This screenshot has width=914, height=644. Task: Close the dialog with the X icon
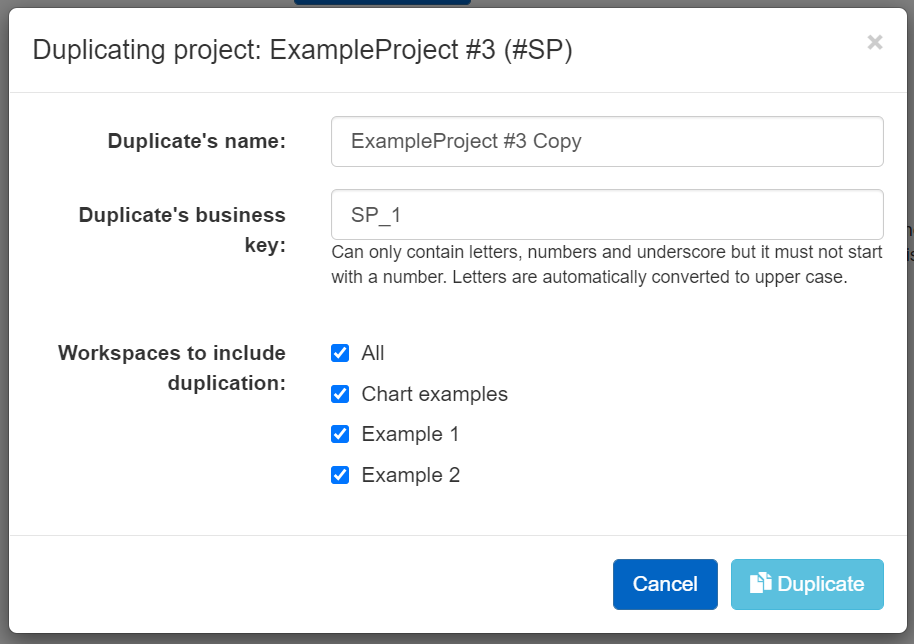[875, 42]
